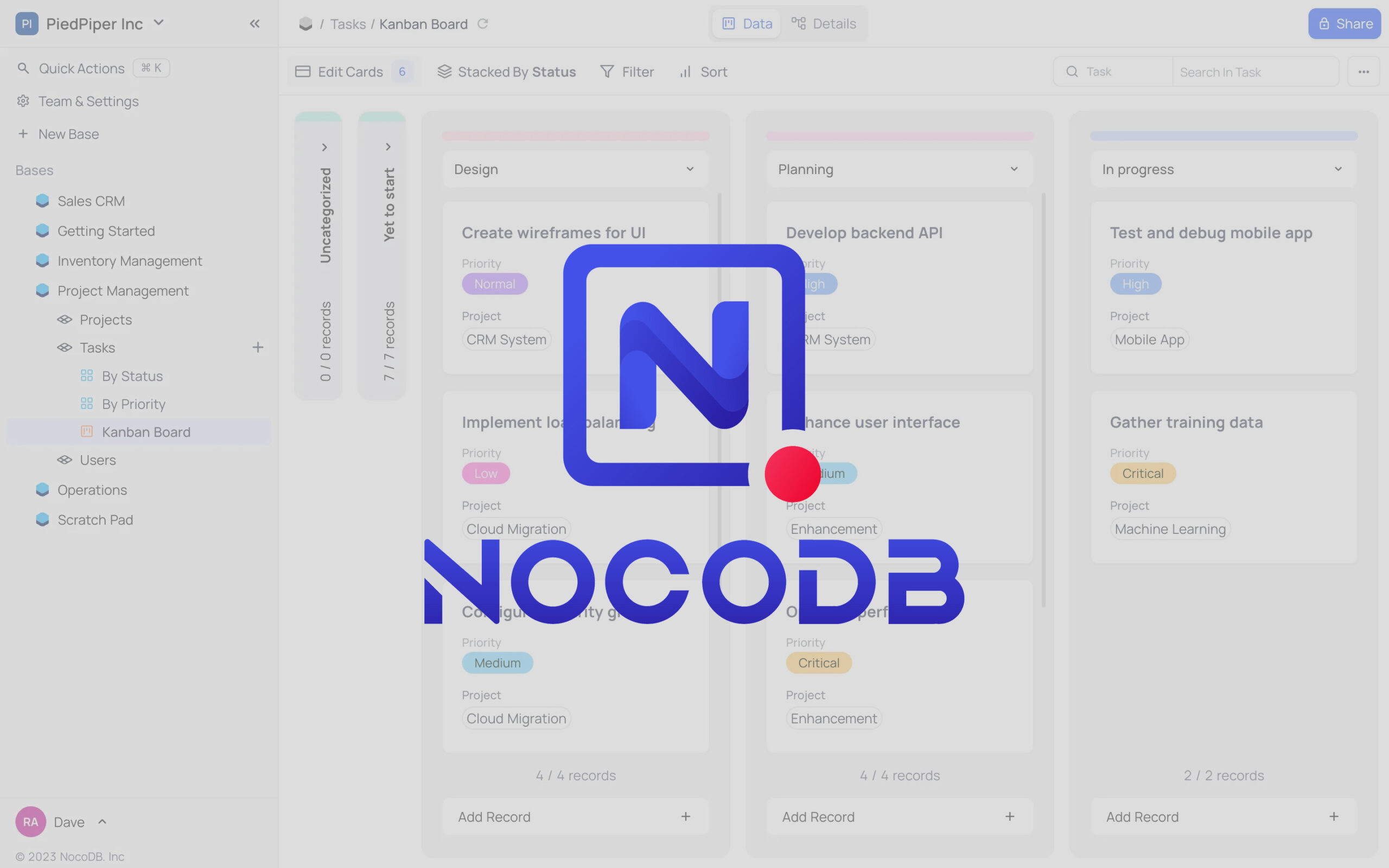Screen dimensions: 1389x868
Task: Open the Getting Started base
Action: pyautogui.click(x=106, y=231)
